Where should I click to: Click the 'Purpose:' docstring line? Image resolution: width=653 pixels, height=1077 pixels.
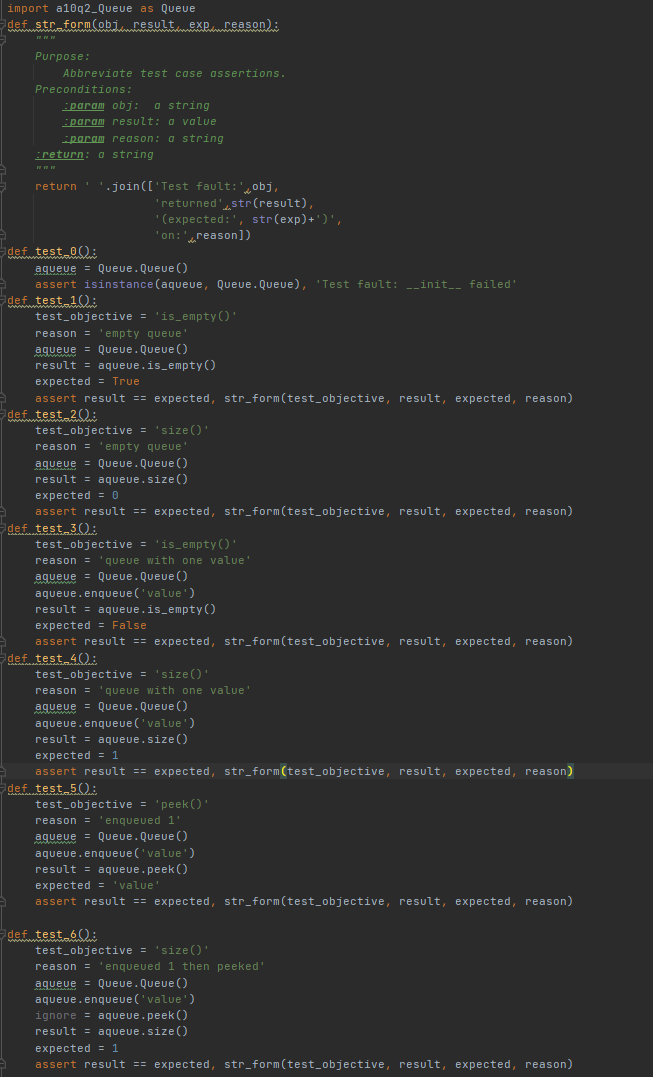[x=62, y=57]
